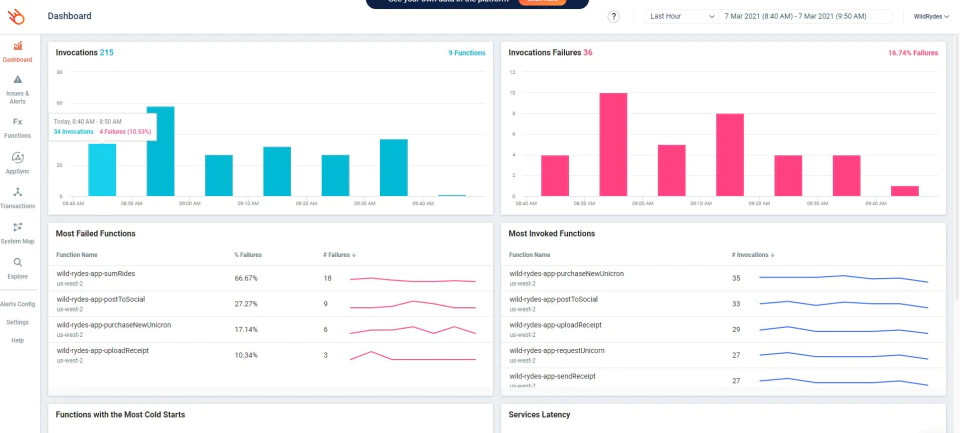Open wild-rydes-app-uploadReceipt in Most Invoked Functions
The height and width of the screenshot is (433, 960).
(x=555, y=325)
